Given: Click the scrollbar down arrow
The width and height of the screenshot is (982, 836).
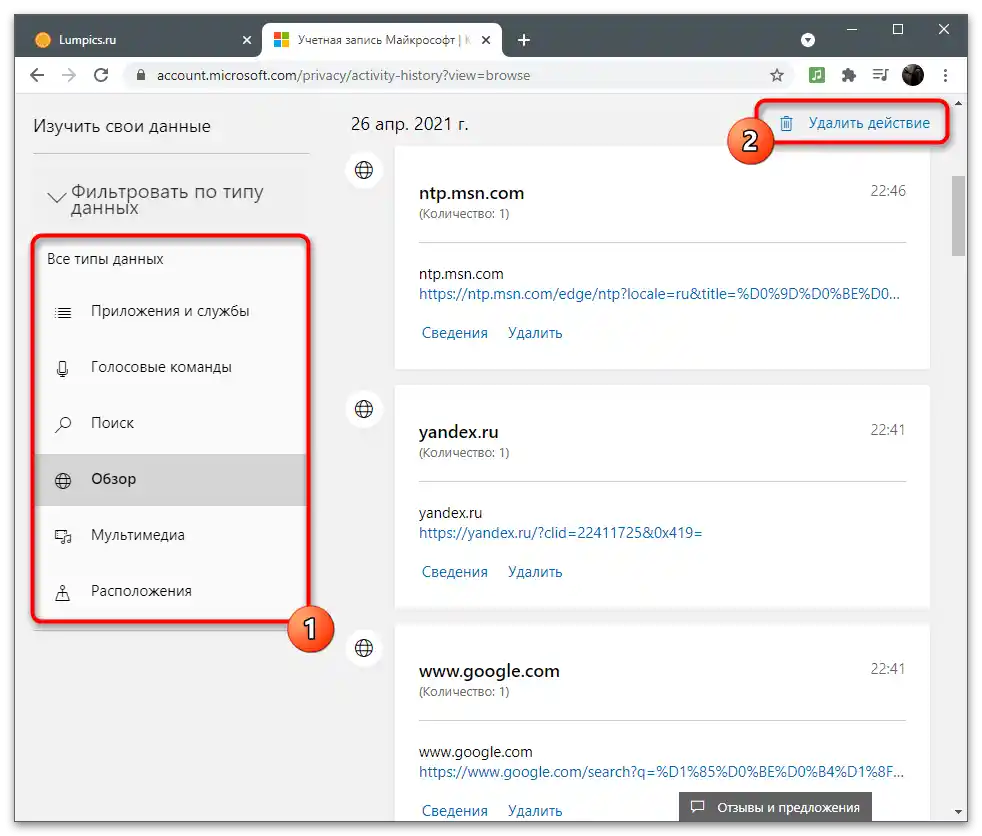Looking at the screenshot, I should (x=958, y=812).
